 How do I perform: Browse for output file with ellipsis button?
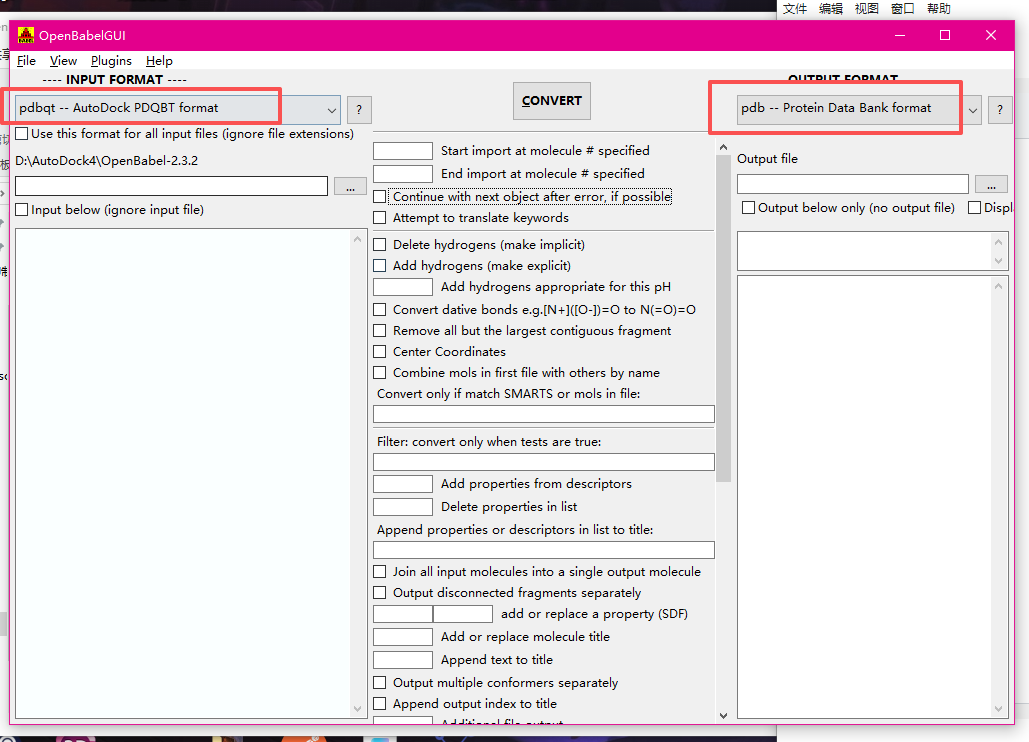pyautogui.click(x=990, y=184)
